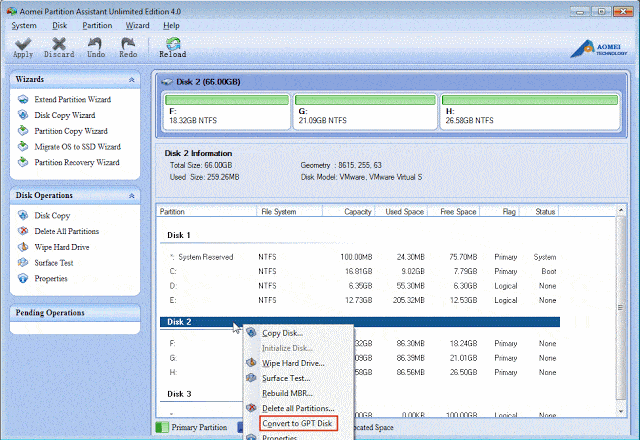The image size is (640, 440).
Task: Launch the Disk Copy Wizard icon
Action: click(x=23, y=115)
